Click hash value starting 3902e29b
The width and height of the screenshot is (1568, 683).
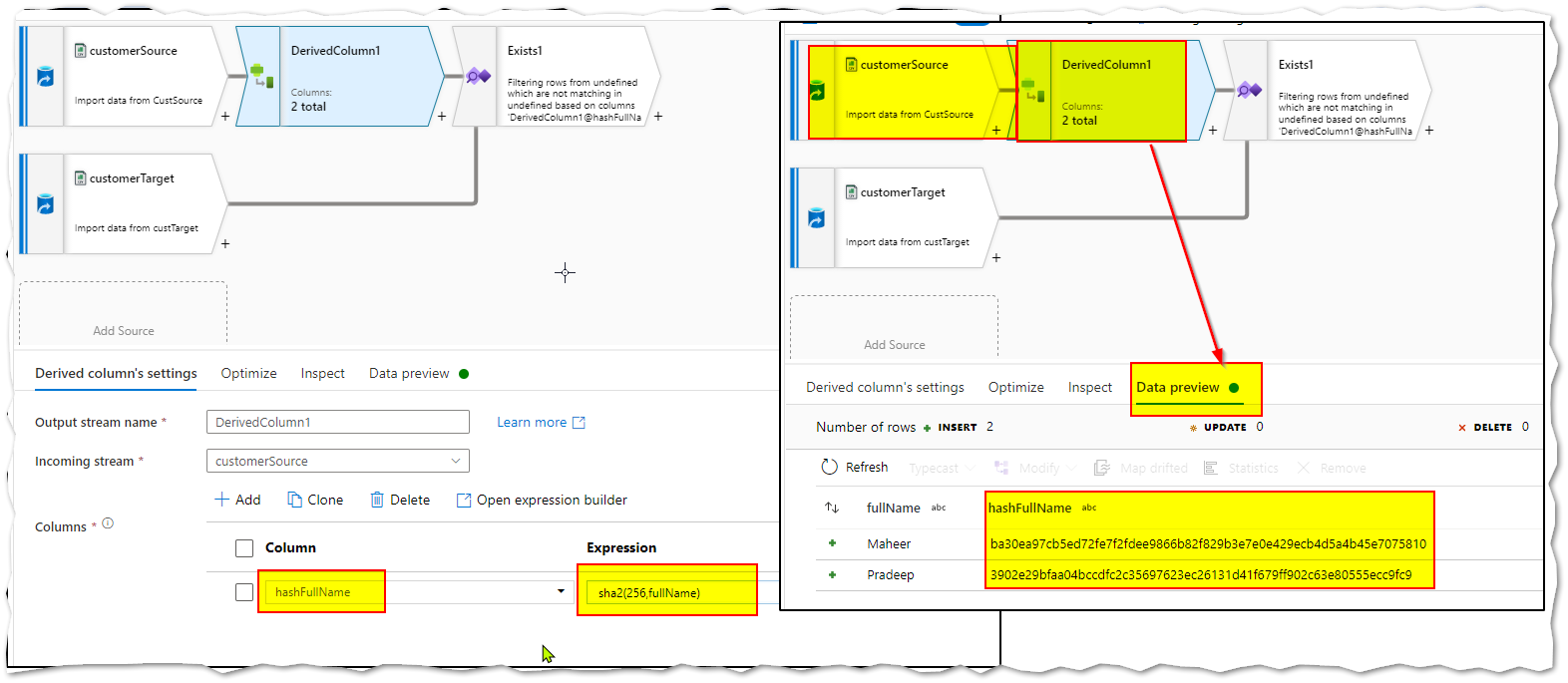point(1201,575)
